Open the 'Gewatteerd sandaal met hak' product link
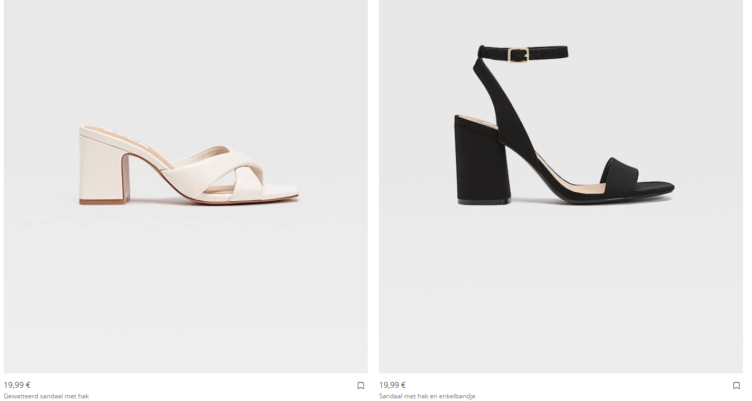The height and width of the screenshot is (401, 752). point(46,396)
